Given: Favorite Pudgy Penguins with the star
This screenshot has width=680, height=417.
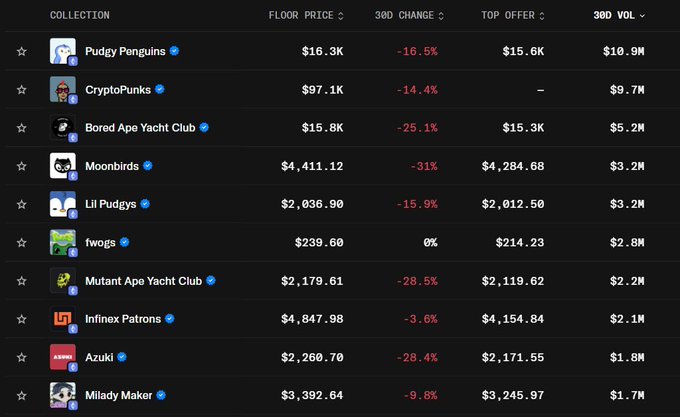Looking at the screenshot, I should 22,51.
